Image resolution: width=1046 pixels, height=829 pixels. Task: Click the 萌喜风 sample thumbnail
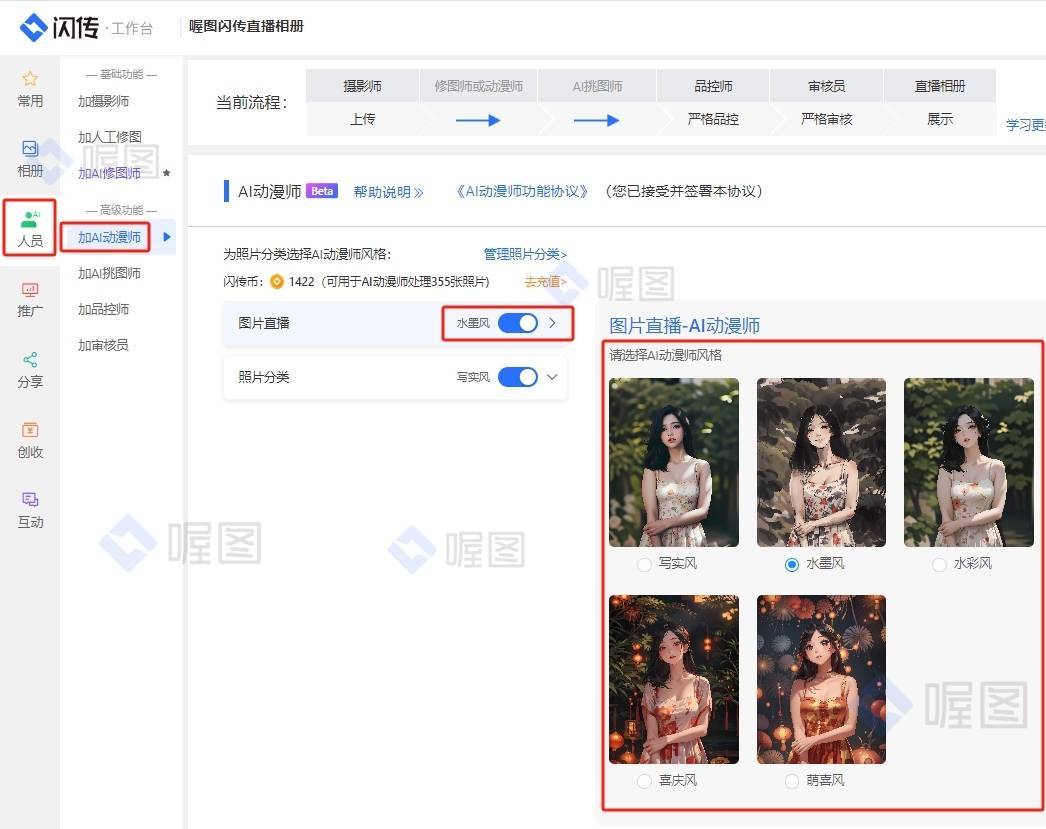click(821, 679)
